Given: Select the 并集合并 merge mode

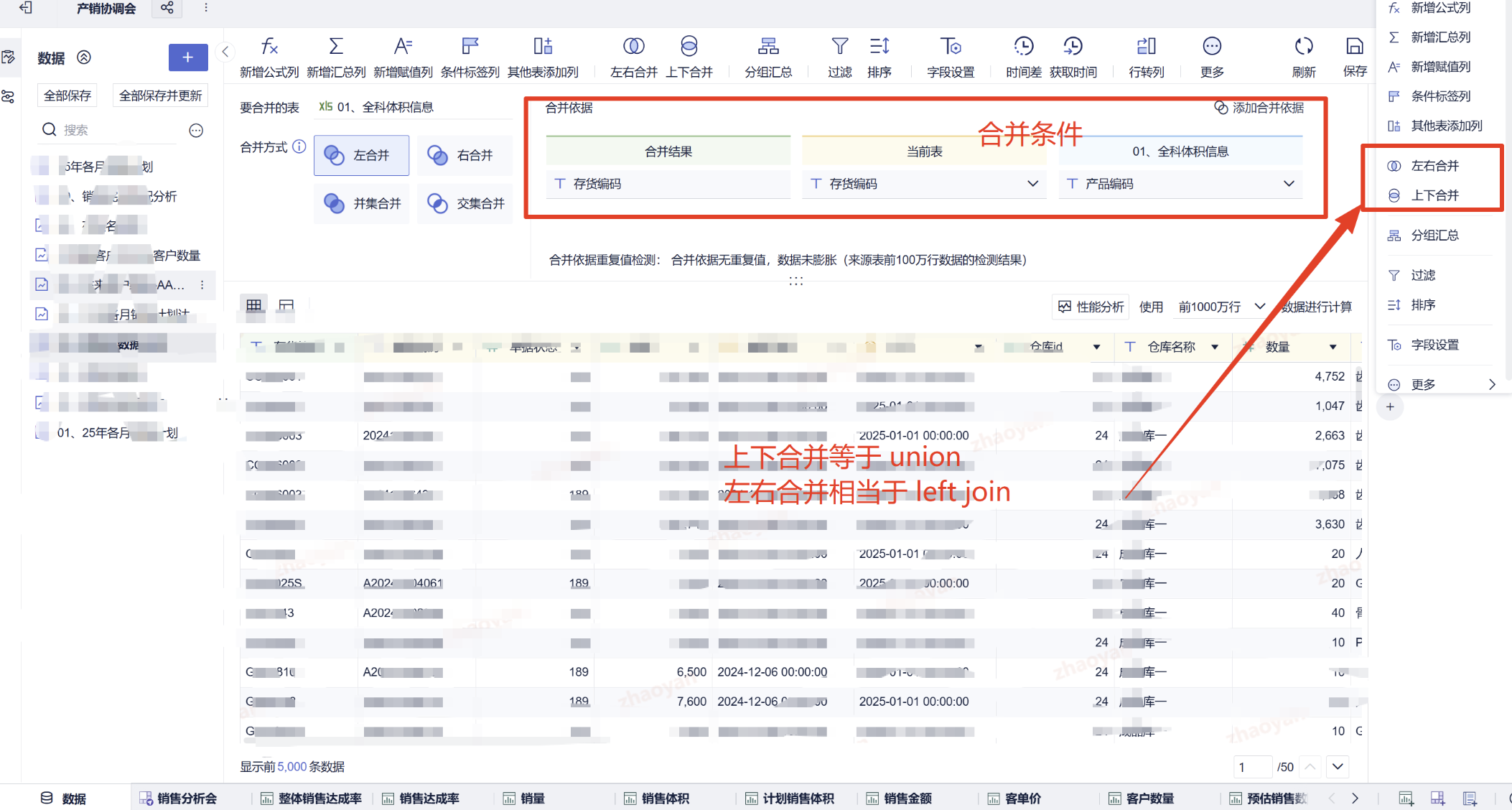Looking at the screenshot, I should coord(361,203).
